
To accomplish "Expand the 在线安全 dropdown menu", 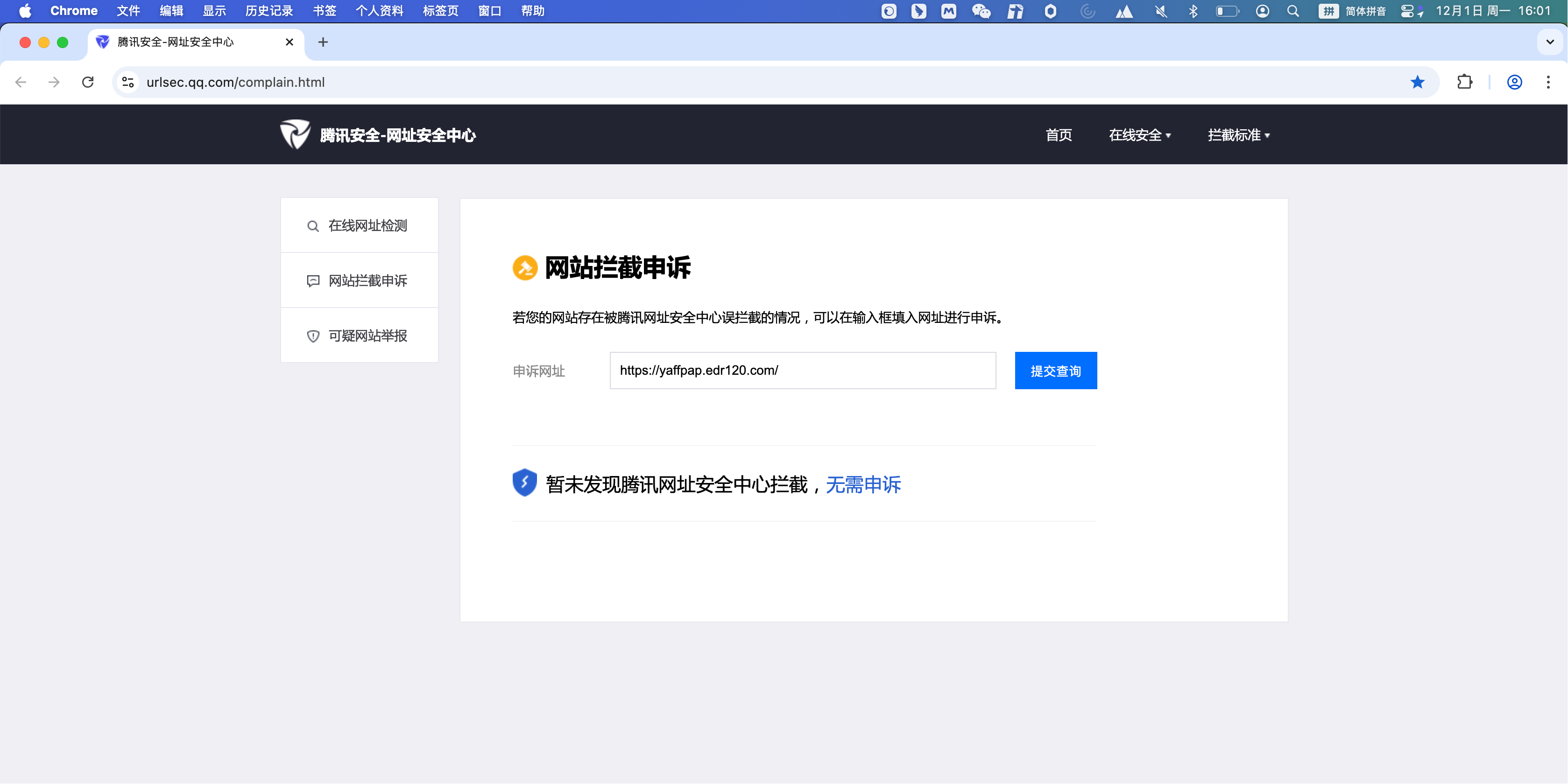I will pos(1139,135).
